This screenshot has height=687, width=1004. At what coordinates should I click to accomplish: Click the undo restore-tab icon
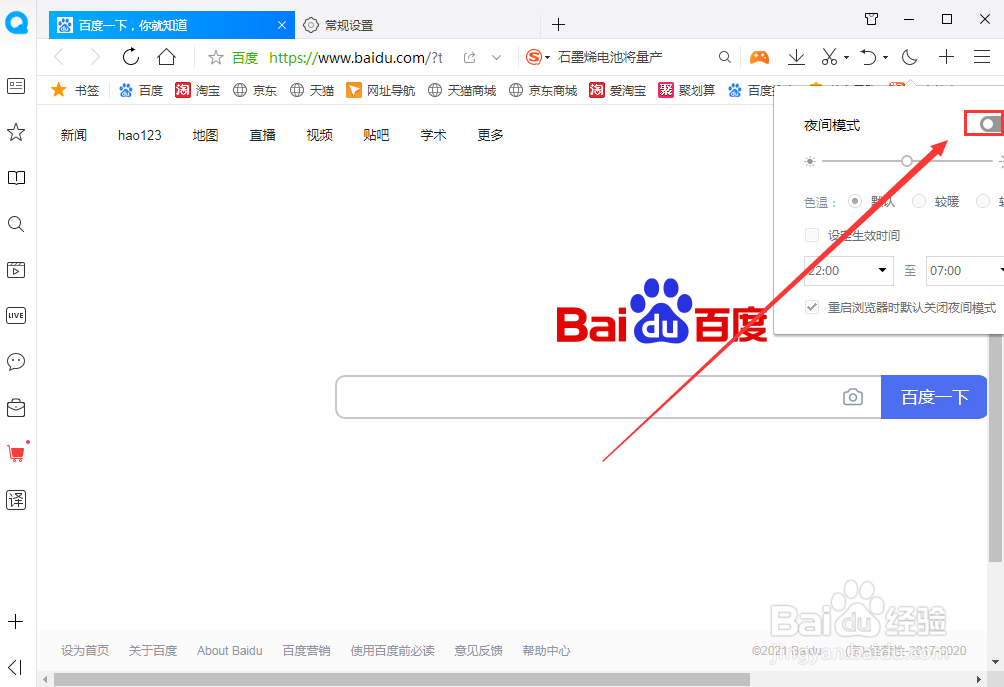point(868,57)
